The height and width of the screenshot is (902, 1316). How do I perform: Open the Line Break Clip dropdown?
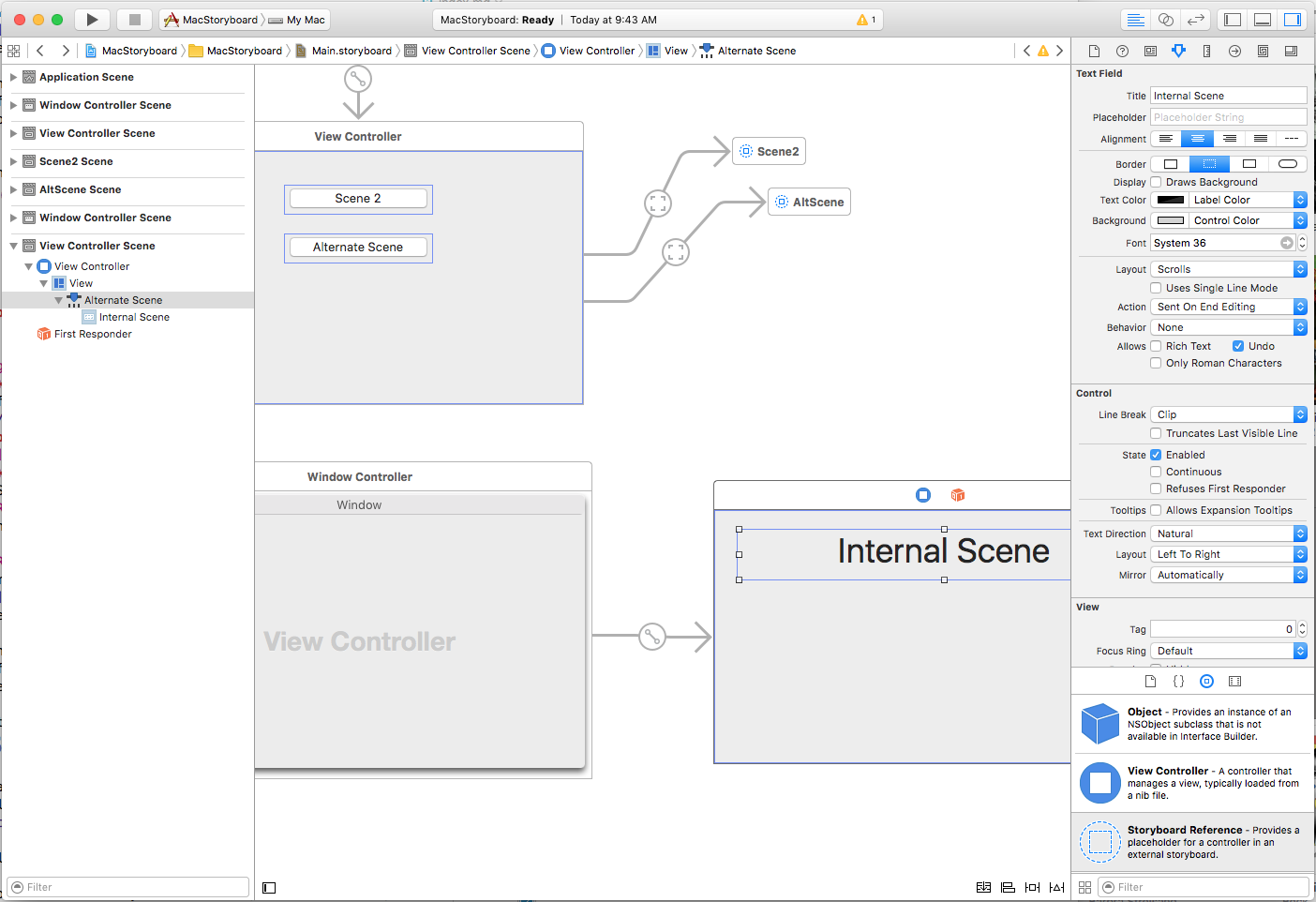[1228, 414]
